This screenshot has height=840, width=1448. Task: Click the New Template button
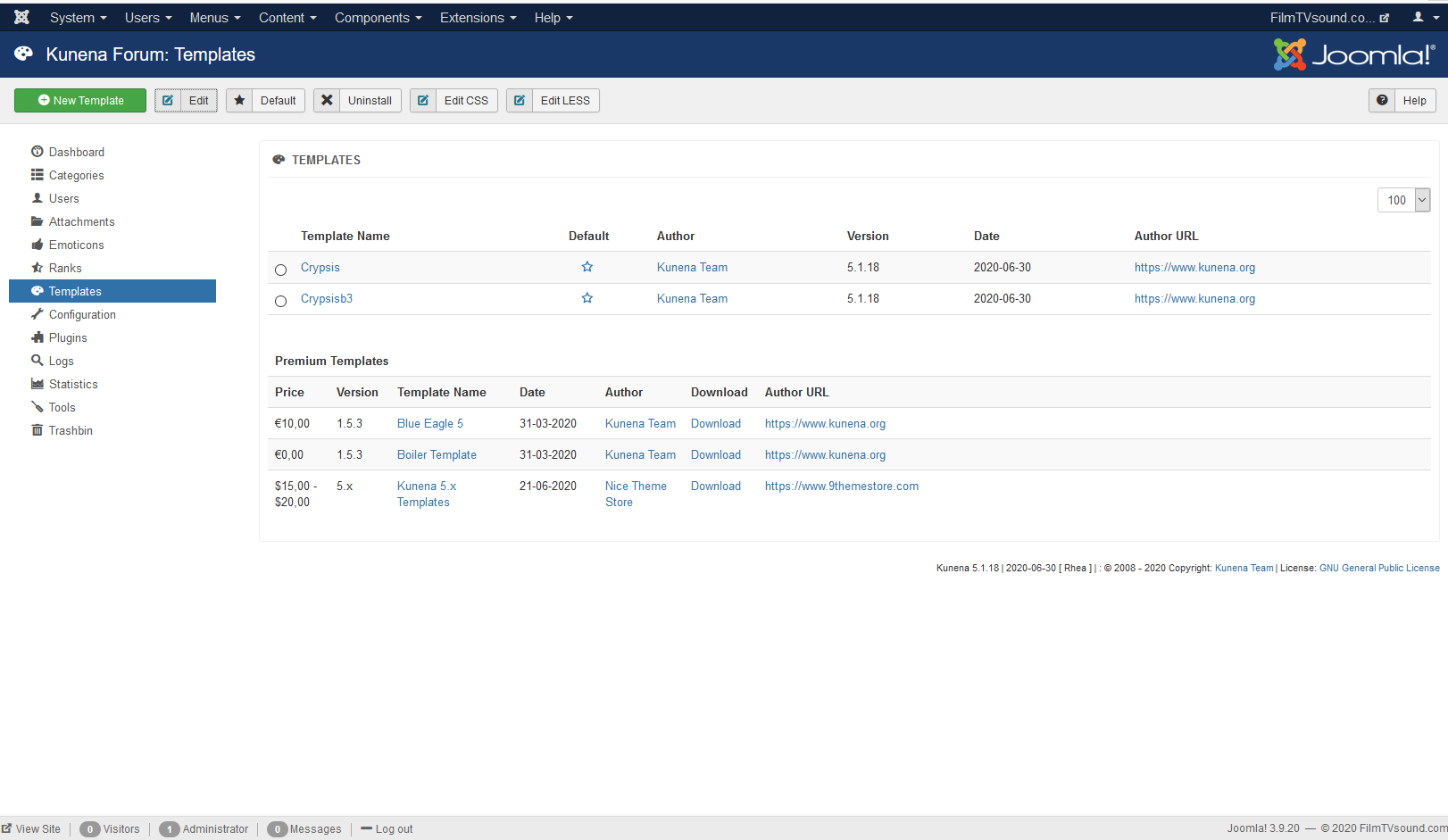(80, 100)
